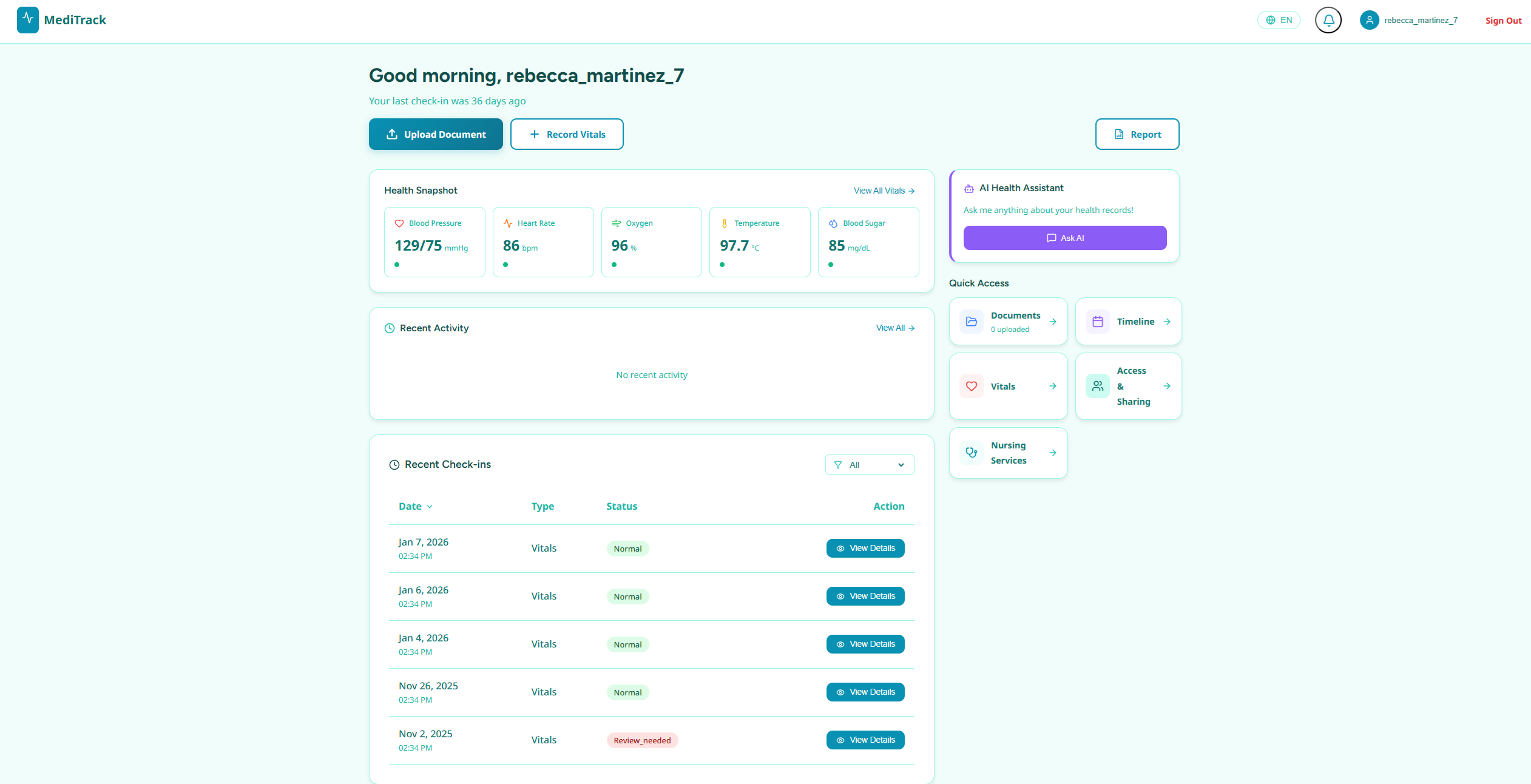Click the Upload Document button
This screenshot has width=1531, height=784.
[x=436, y=134]
